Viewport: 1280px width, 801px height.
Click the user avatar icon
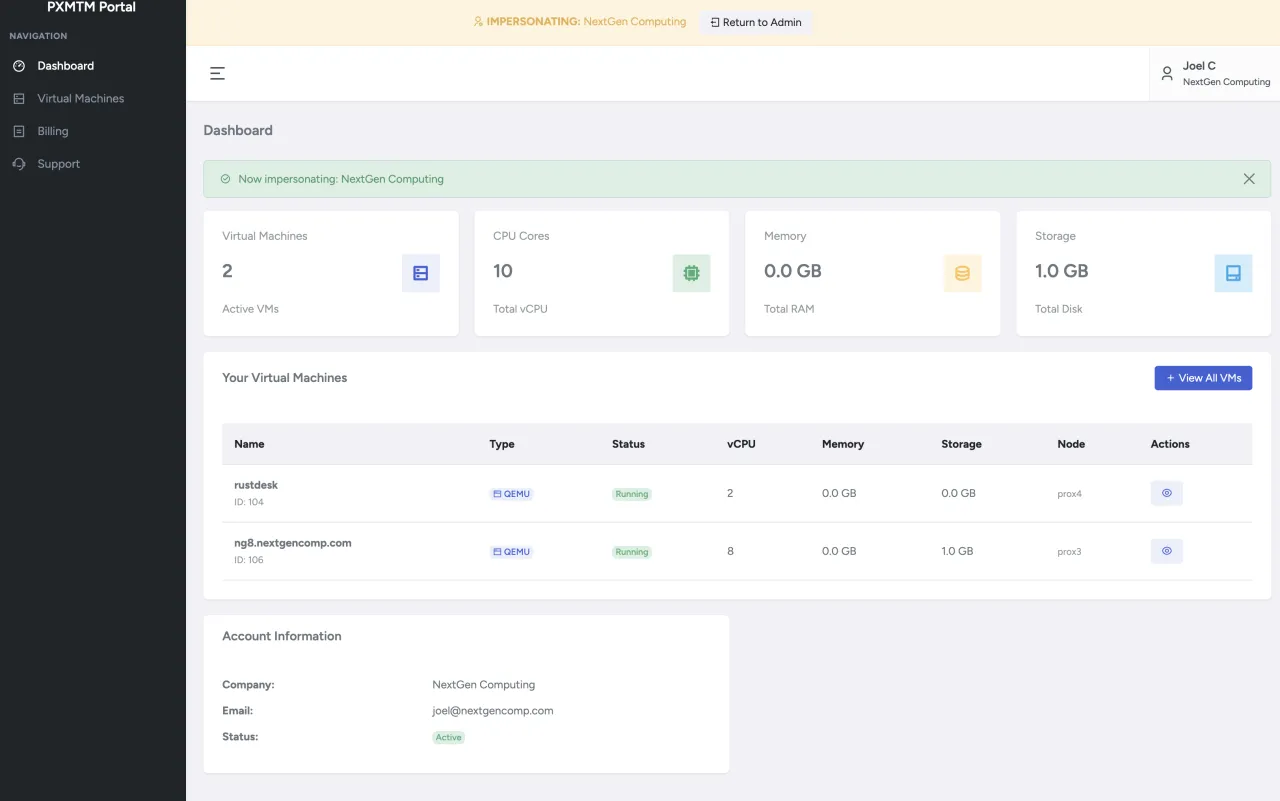[x=1166, y=73]
